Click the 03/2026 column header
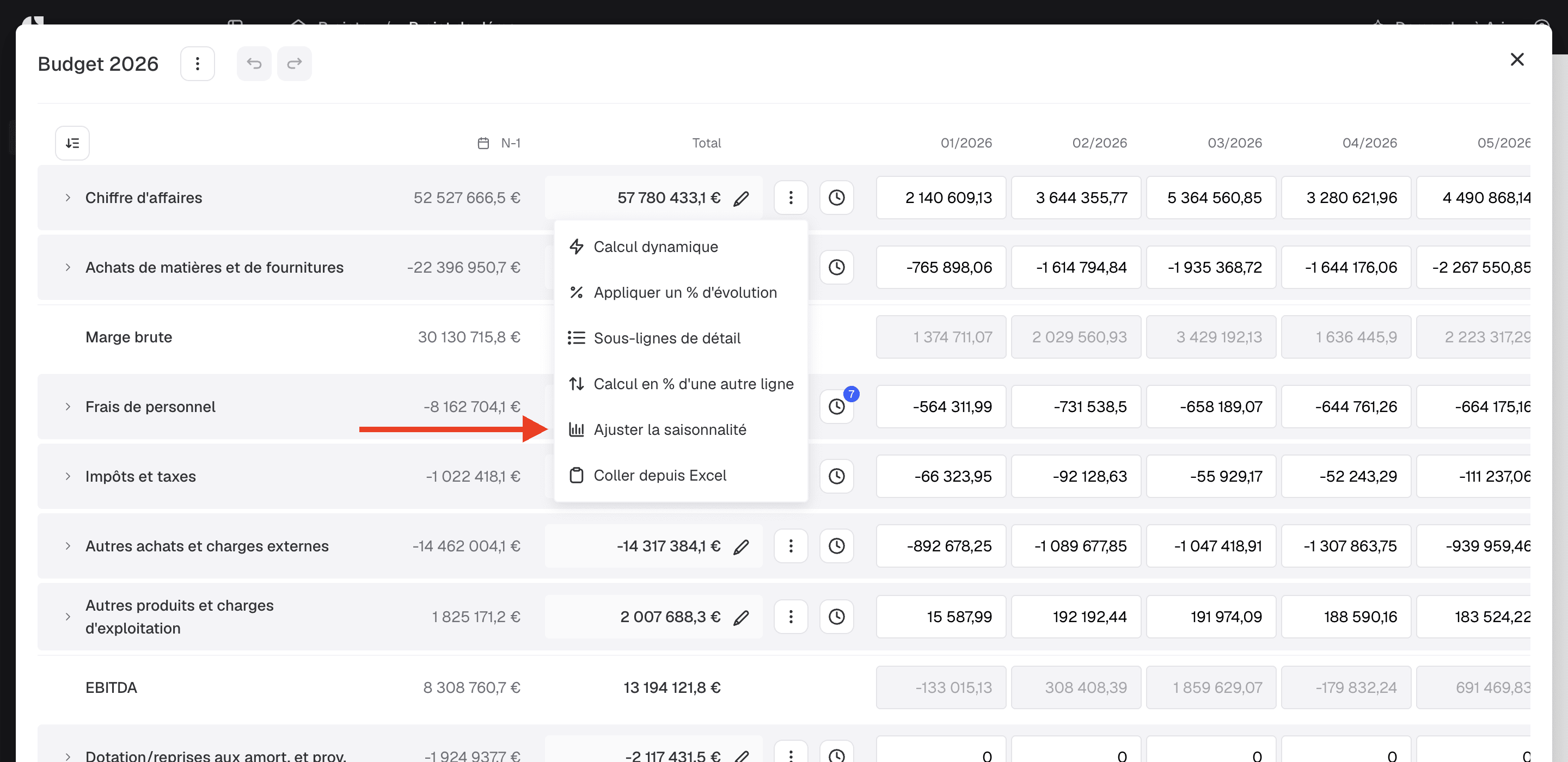This screenshot has height=762, width=1568. tap(1234, 143)
